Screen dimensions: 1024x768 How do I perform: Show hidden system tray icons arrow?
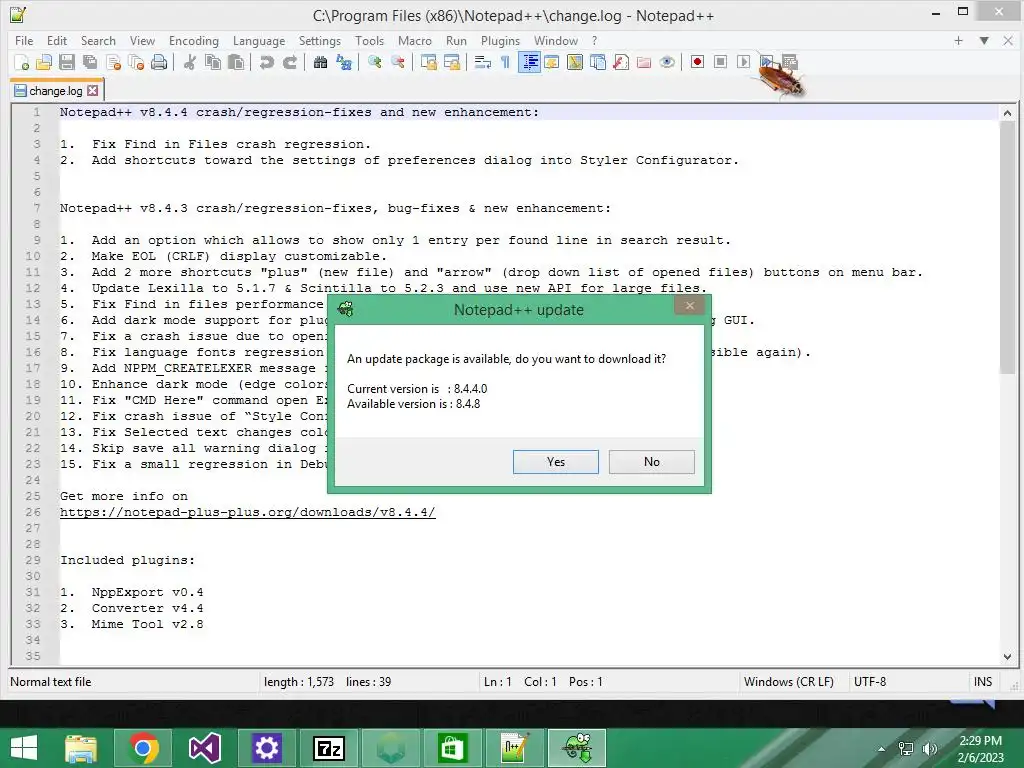click(882, 749)
